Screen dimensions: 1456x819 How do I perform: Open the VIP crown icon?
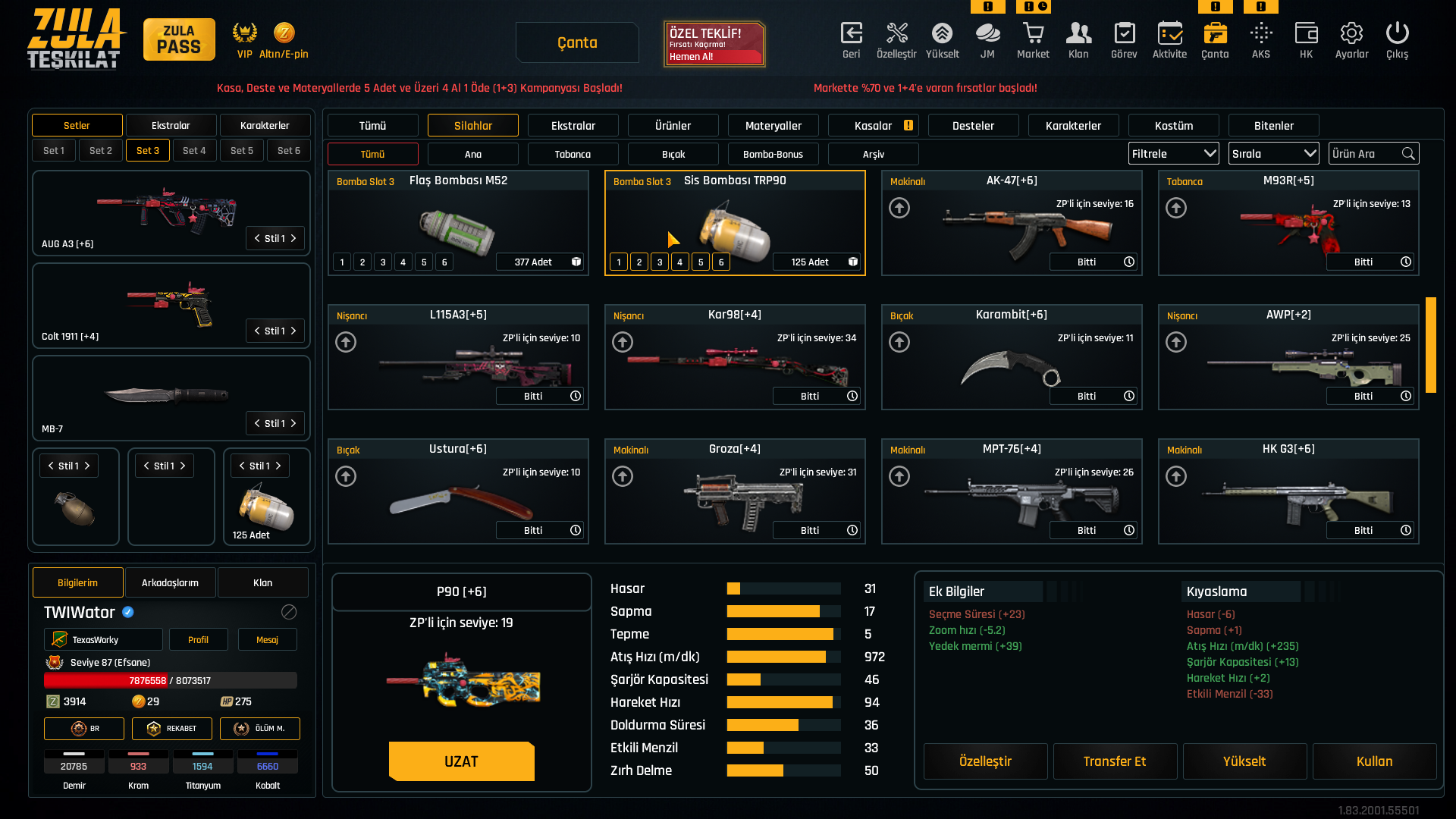244,33
